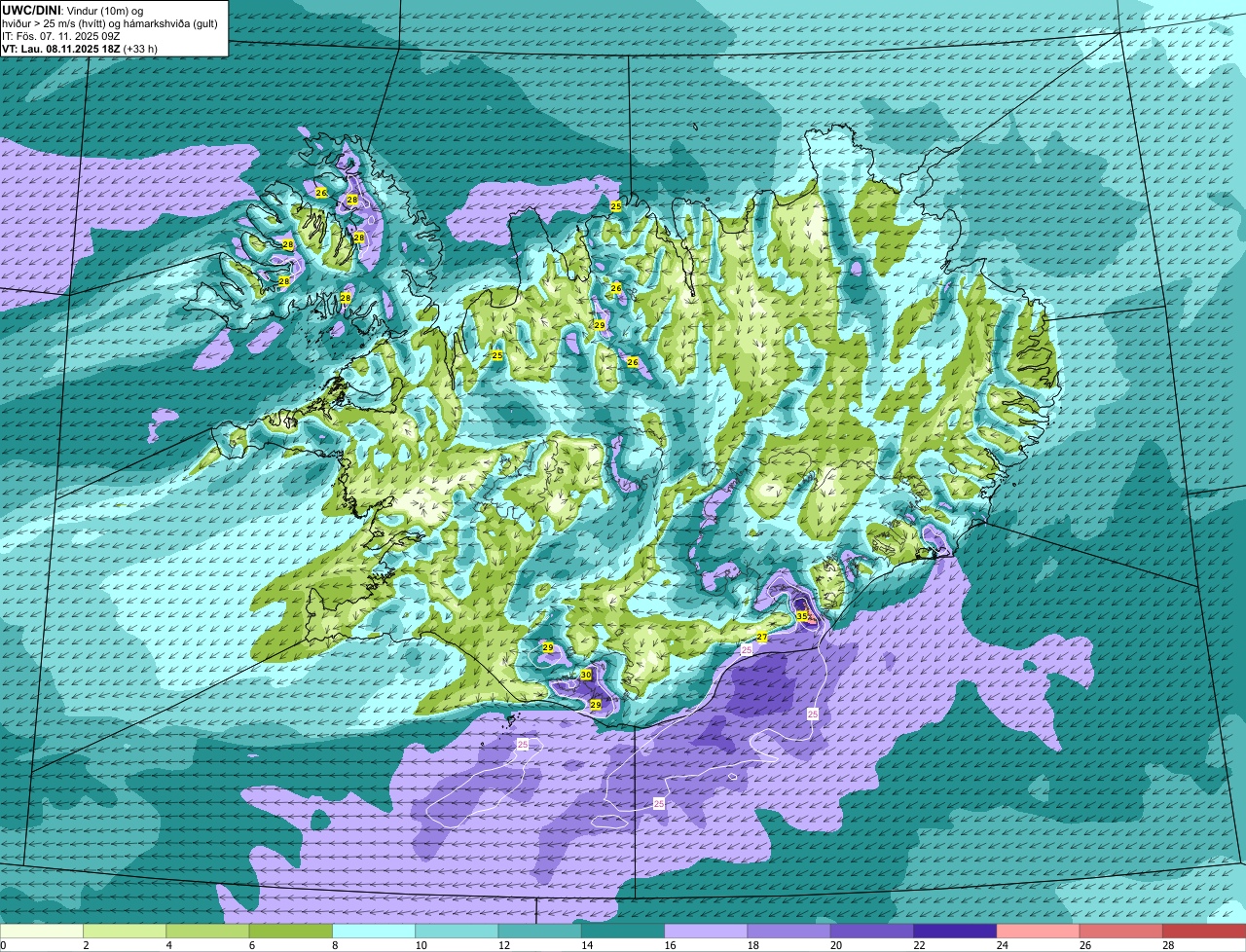1246x952 pixels.
Task: Click the 24–26 m/s light pink legend swatch
Action: click(1039, 932)
